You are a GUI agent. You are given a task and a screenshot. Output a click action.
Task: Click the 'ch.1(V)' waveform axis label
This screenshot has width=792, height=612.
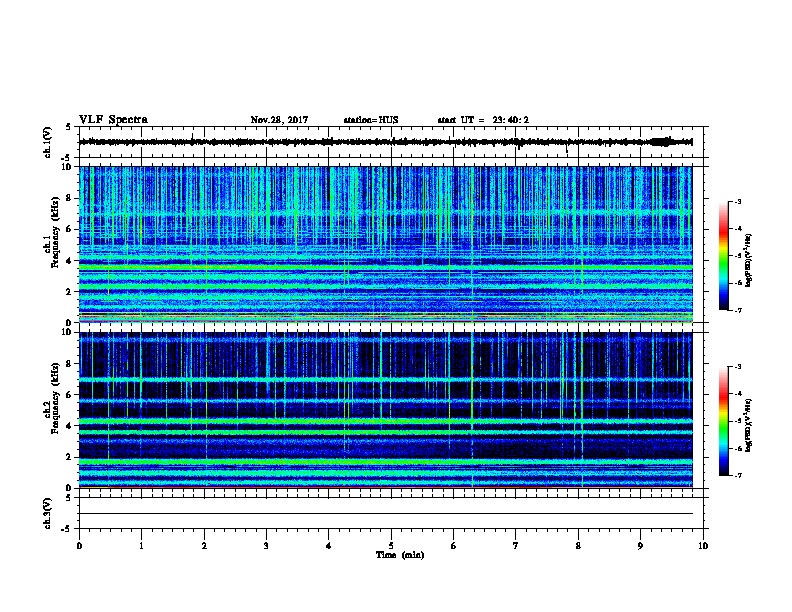point(48,142)
